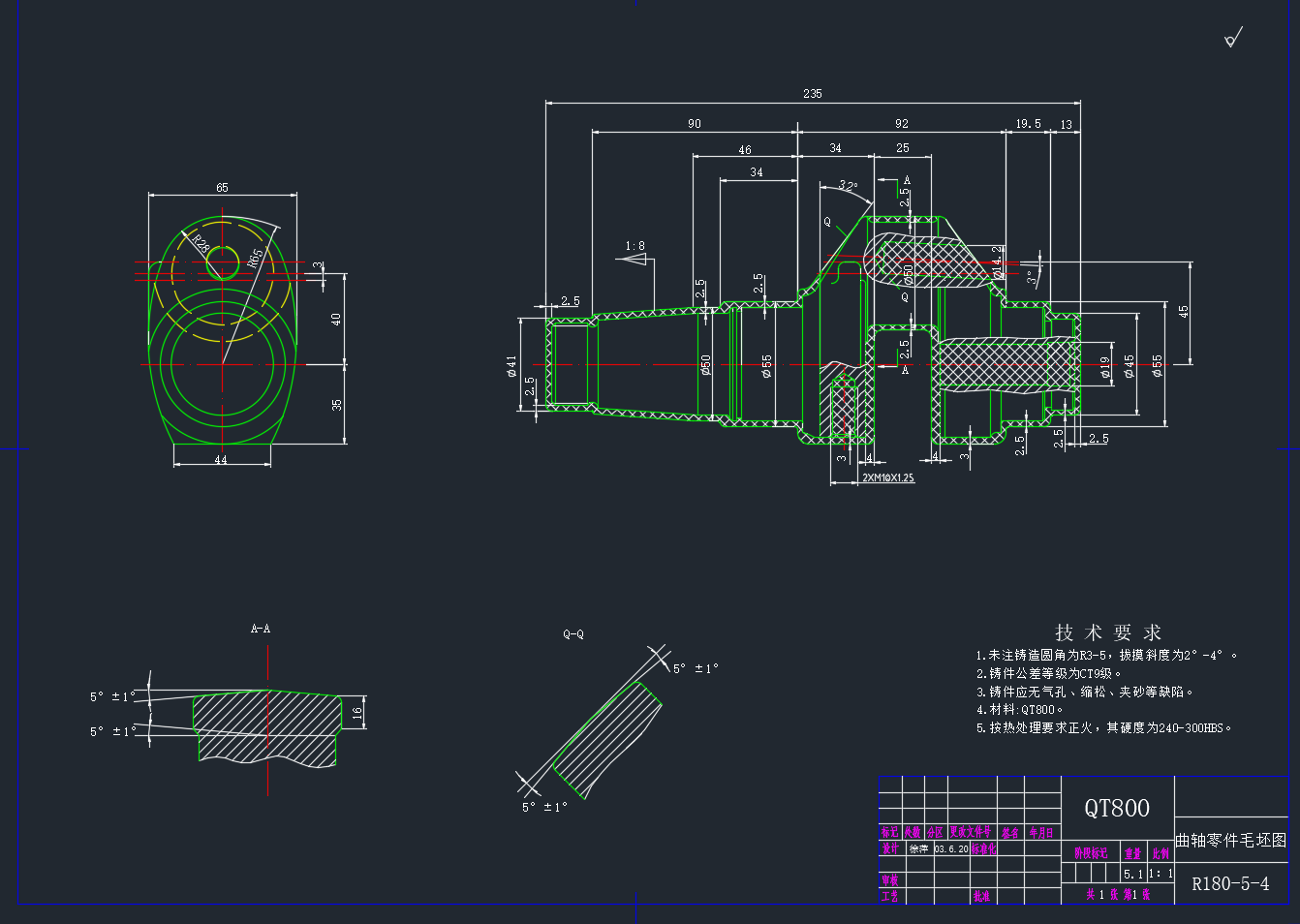Click the A-A section view label
Image resolution: width=1300 pixels, height=924 pixels.
(x=261, y=629)
